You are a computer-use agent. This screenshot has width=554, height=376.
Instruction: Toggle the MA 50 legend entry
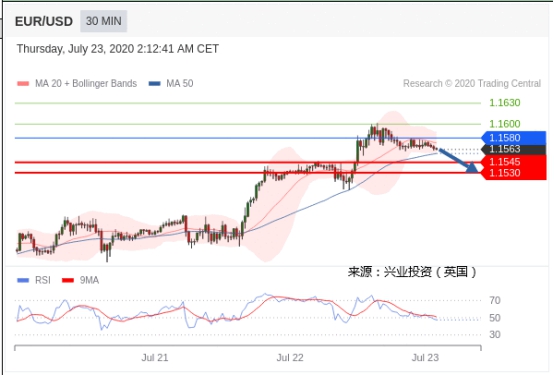[x=171, y=83]
